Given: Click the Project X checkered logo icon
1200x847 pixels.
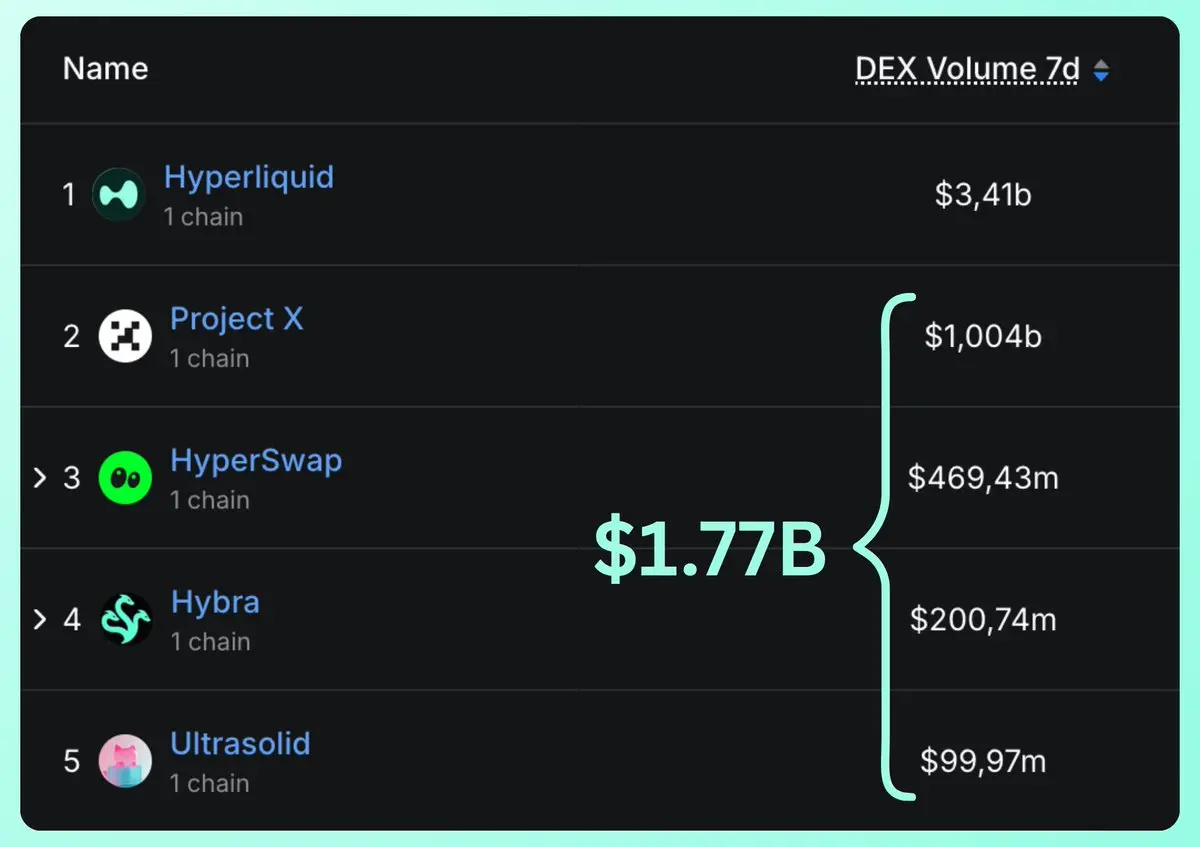Looking at the screenshot, I should [125, 336].
